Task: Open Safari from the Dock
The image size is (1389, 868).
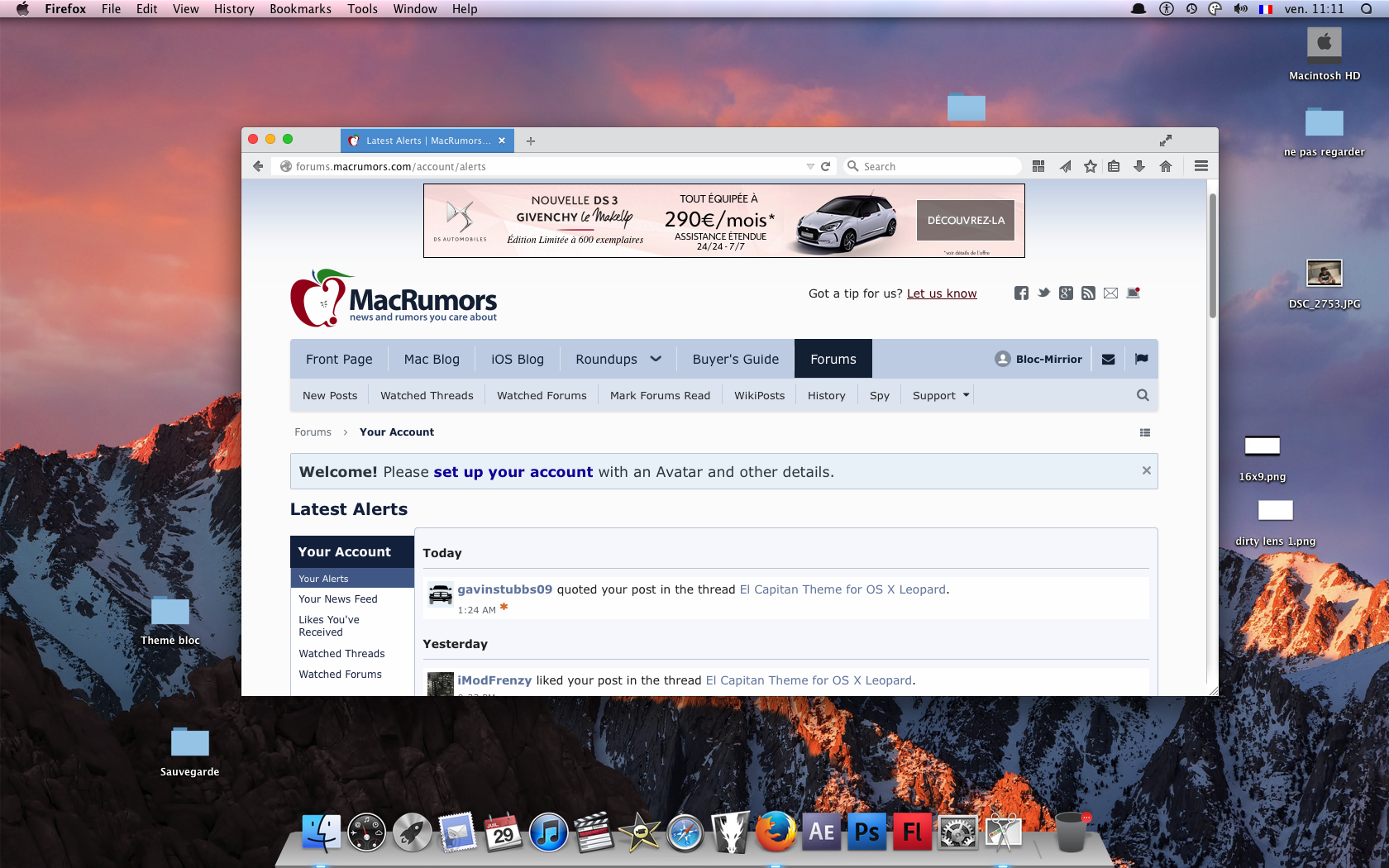Action: point(685,832)
